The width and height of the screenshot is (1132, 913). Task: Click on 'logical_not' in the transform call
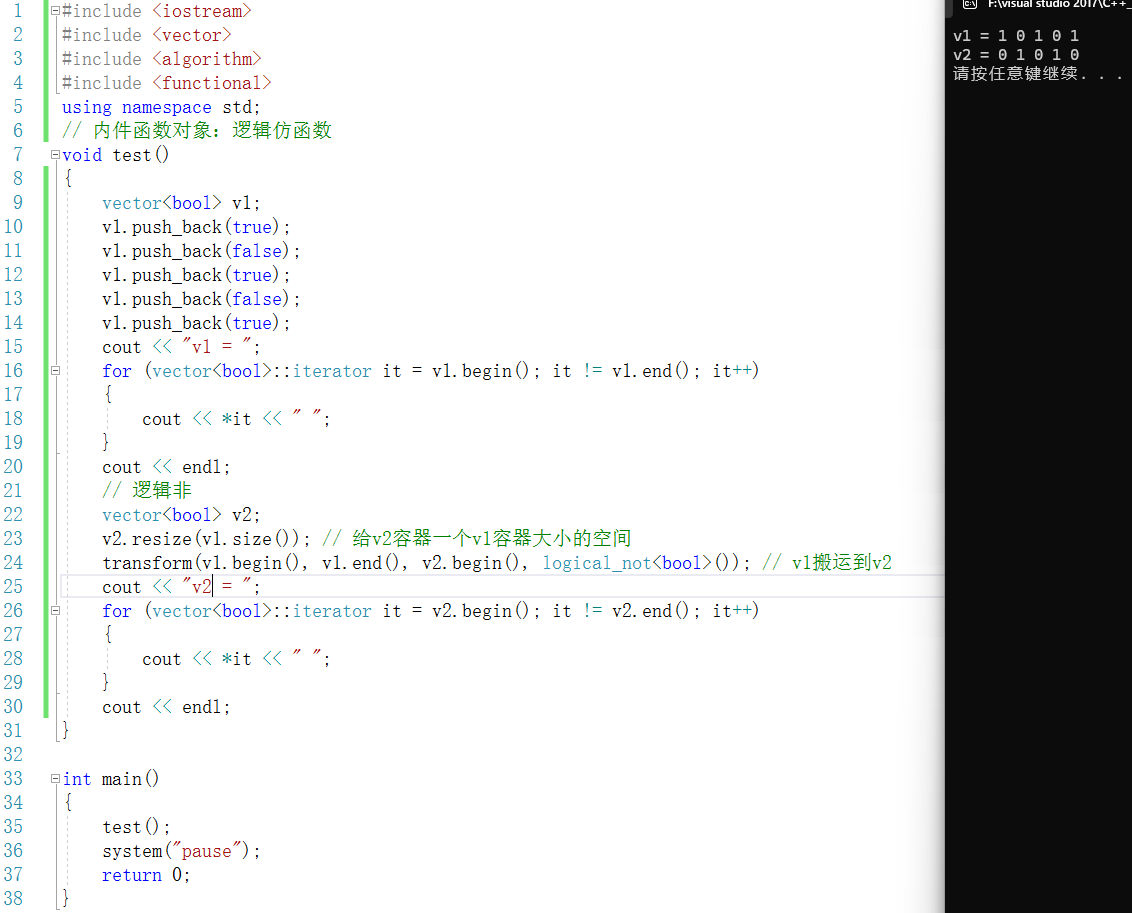click(596, 563)
